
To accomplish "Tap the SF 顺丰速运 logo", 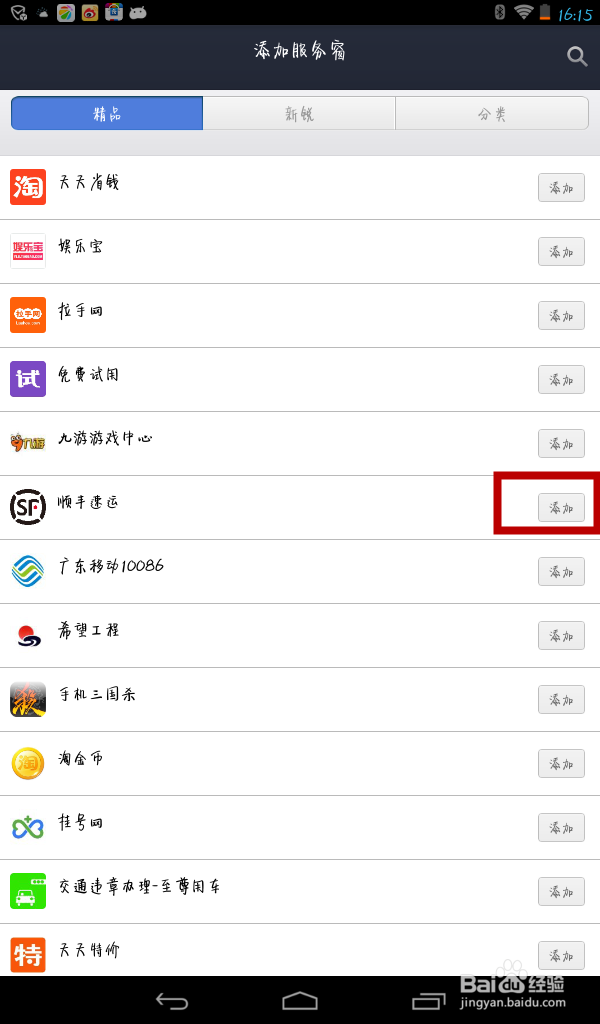I will click(x=28, y=507).
